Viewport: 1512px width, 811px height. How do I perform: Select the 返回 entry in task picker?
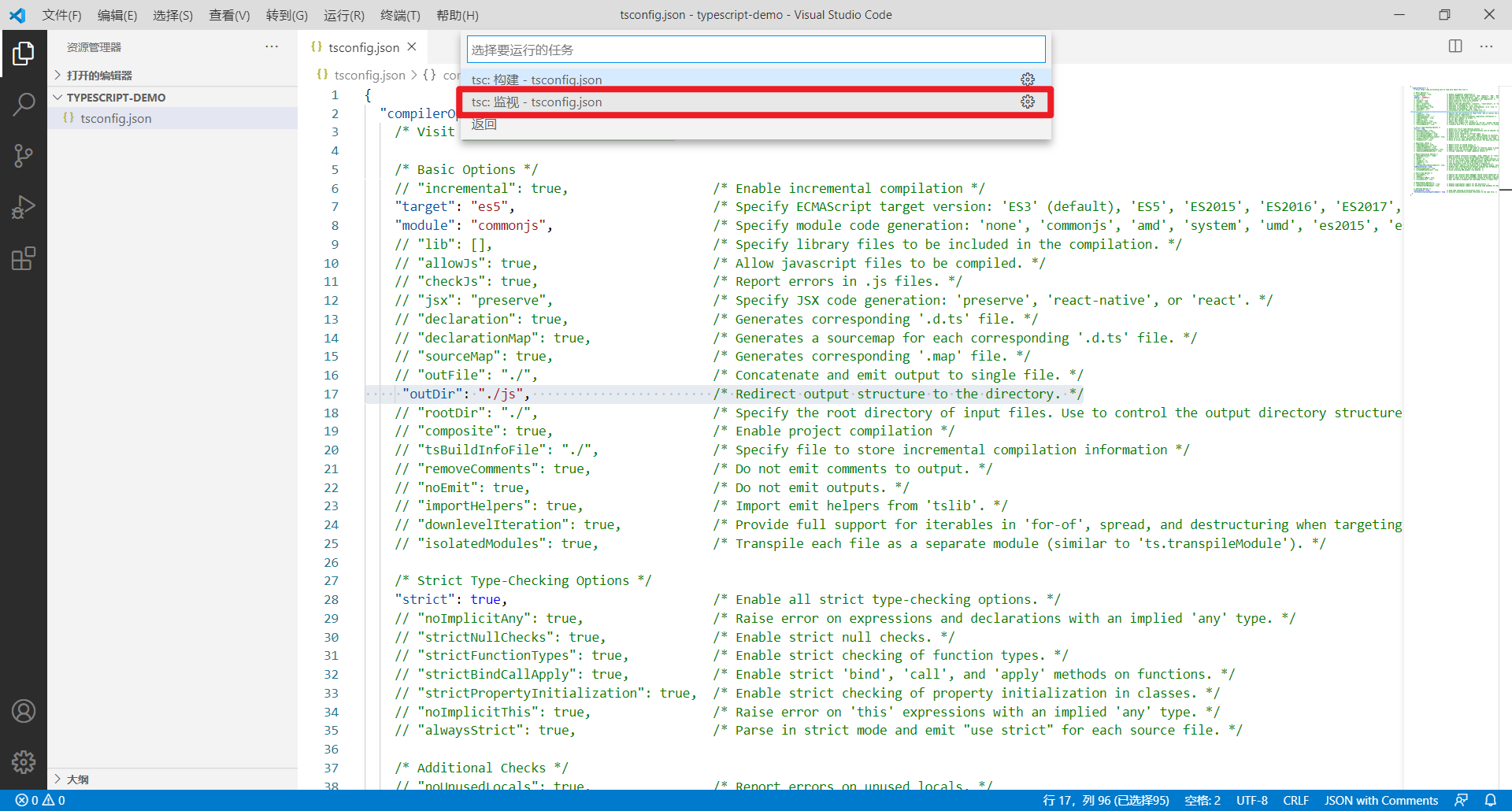755,124
